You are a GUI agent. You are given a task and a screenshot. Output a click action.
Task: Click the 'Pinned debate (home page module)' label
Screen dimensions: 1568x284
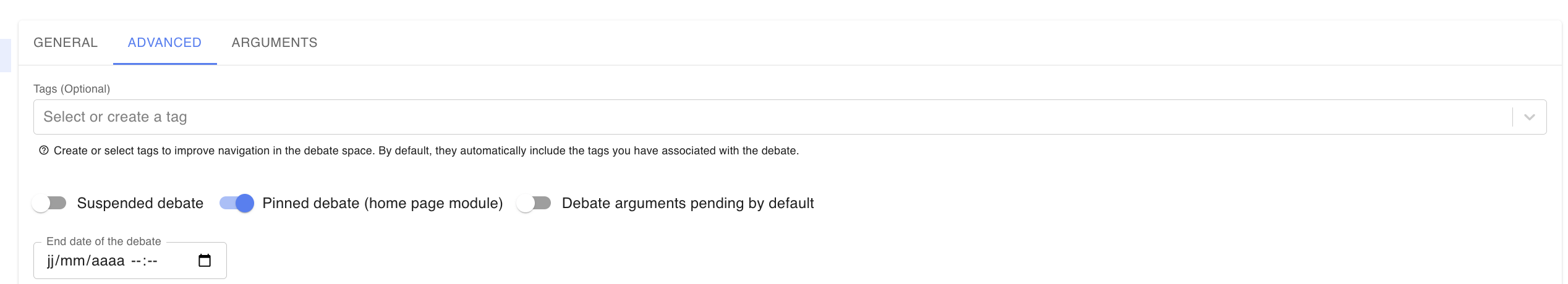[382, 203]
